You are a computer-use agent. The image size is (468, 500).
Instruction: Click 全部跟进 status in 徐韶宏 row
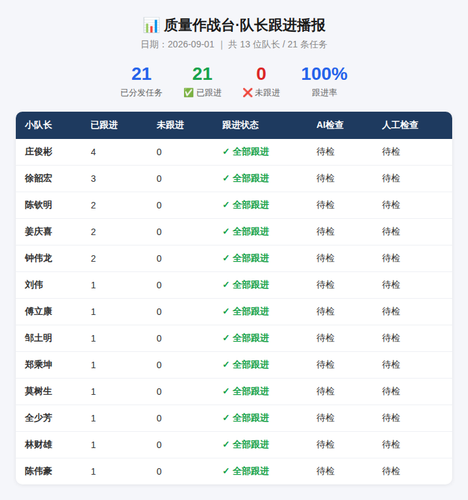246,178
